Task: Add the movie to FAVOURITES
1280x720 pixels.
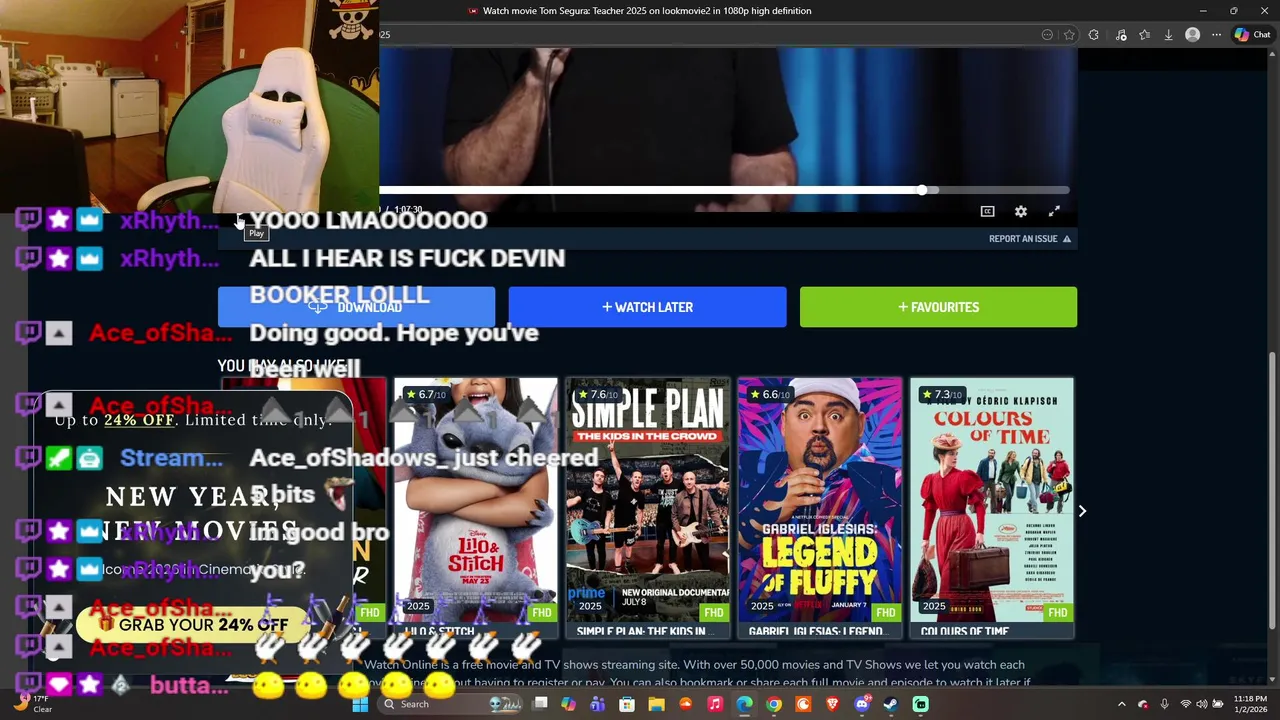Action: coord(938,307)
